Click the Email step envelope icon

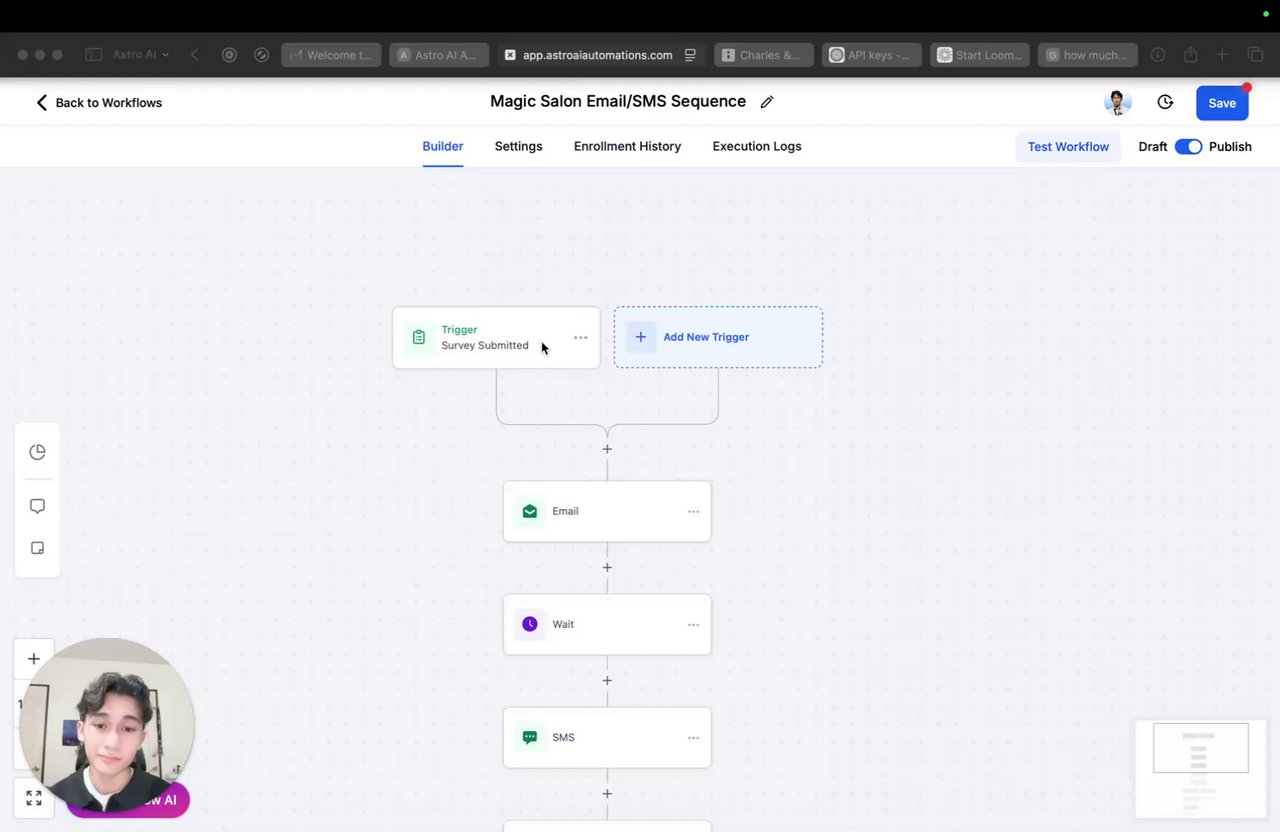[x=530, y=511]
